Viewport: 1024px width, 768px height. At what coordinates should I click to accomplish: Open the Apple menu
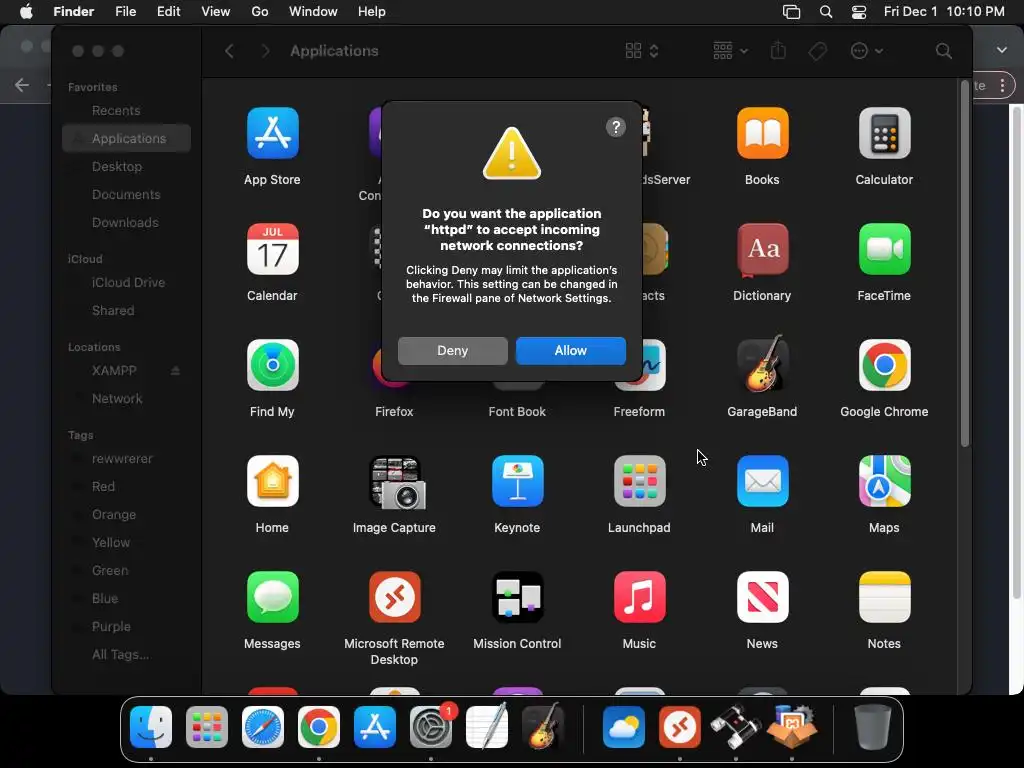[26, 12]
